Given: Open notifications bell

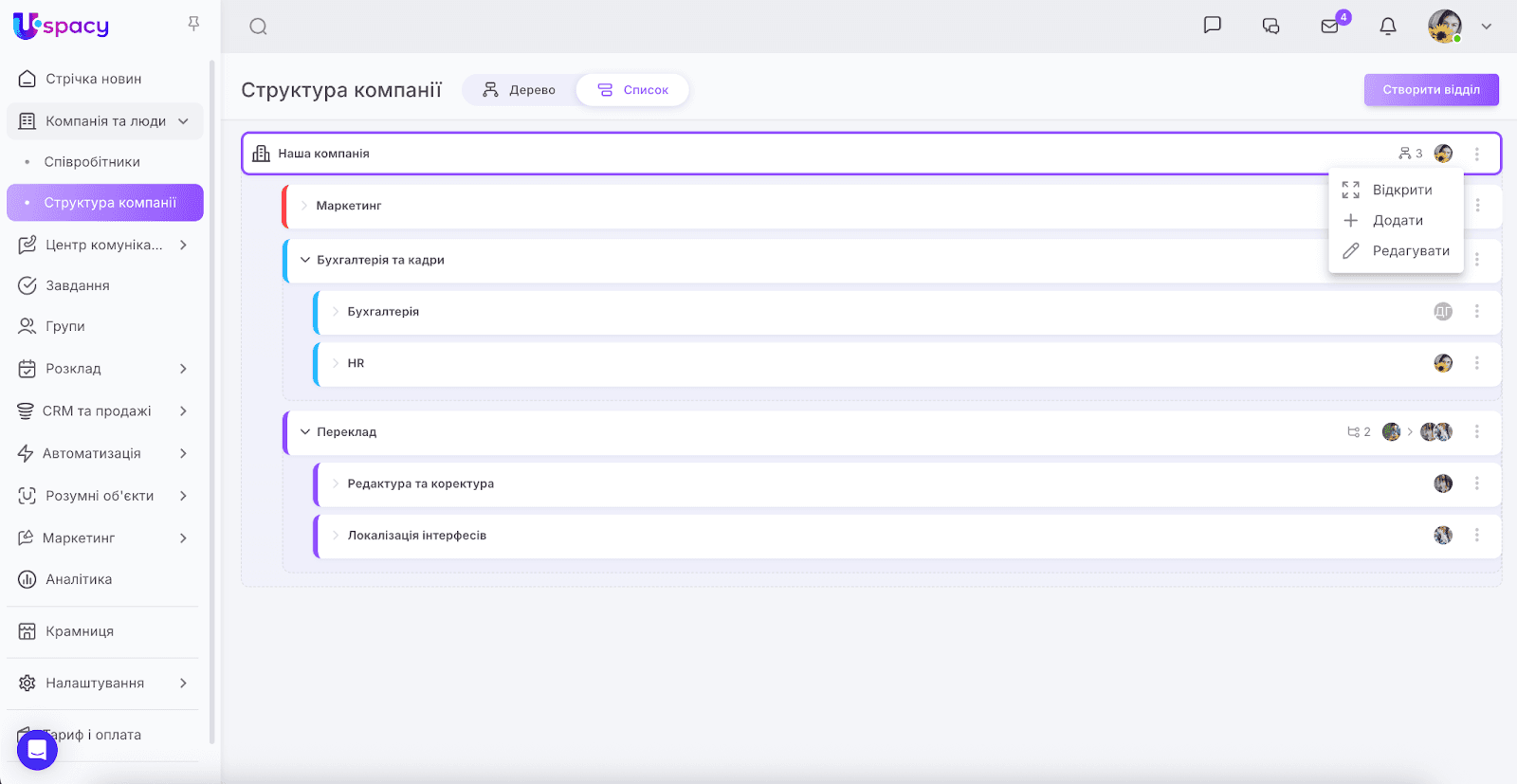Looking at the screenshot, I should point(1388,27).
